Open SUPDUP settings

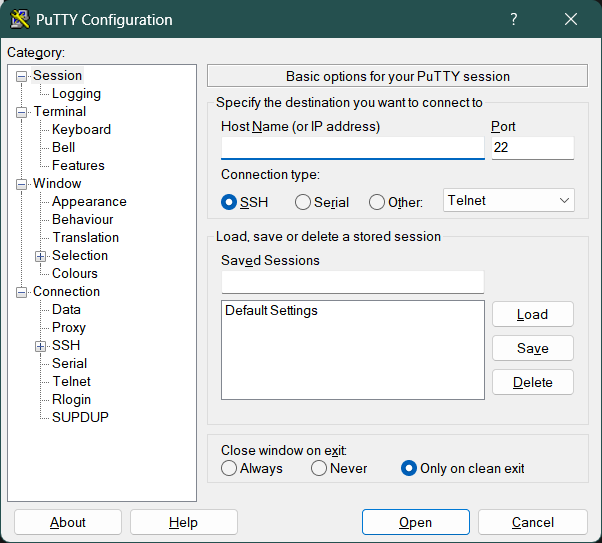tap(80, 417)
